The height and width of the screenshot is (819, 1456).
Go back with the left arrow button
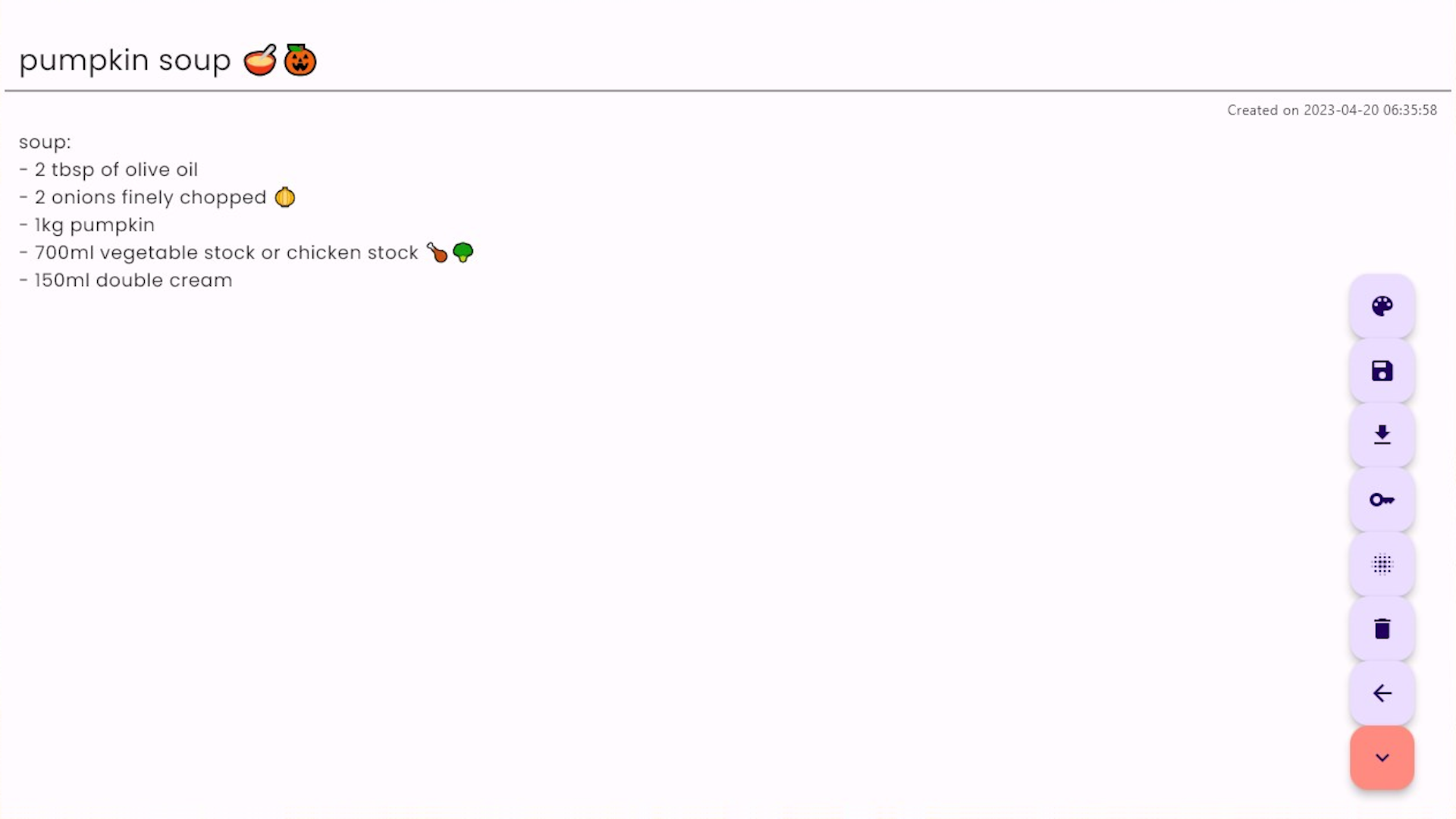pyautogui.click(x=1382, y=693)
